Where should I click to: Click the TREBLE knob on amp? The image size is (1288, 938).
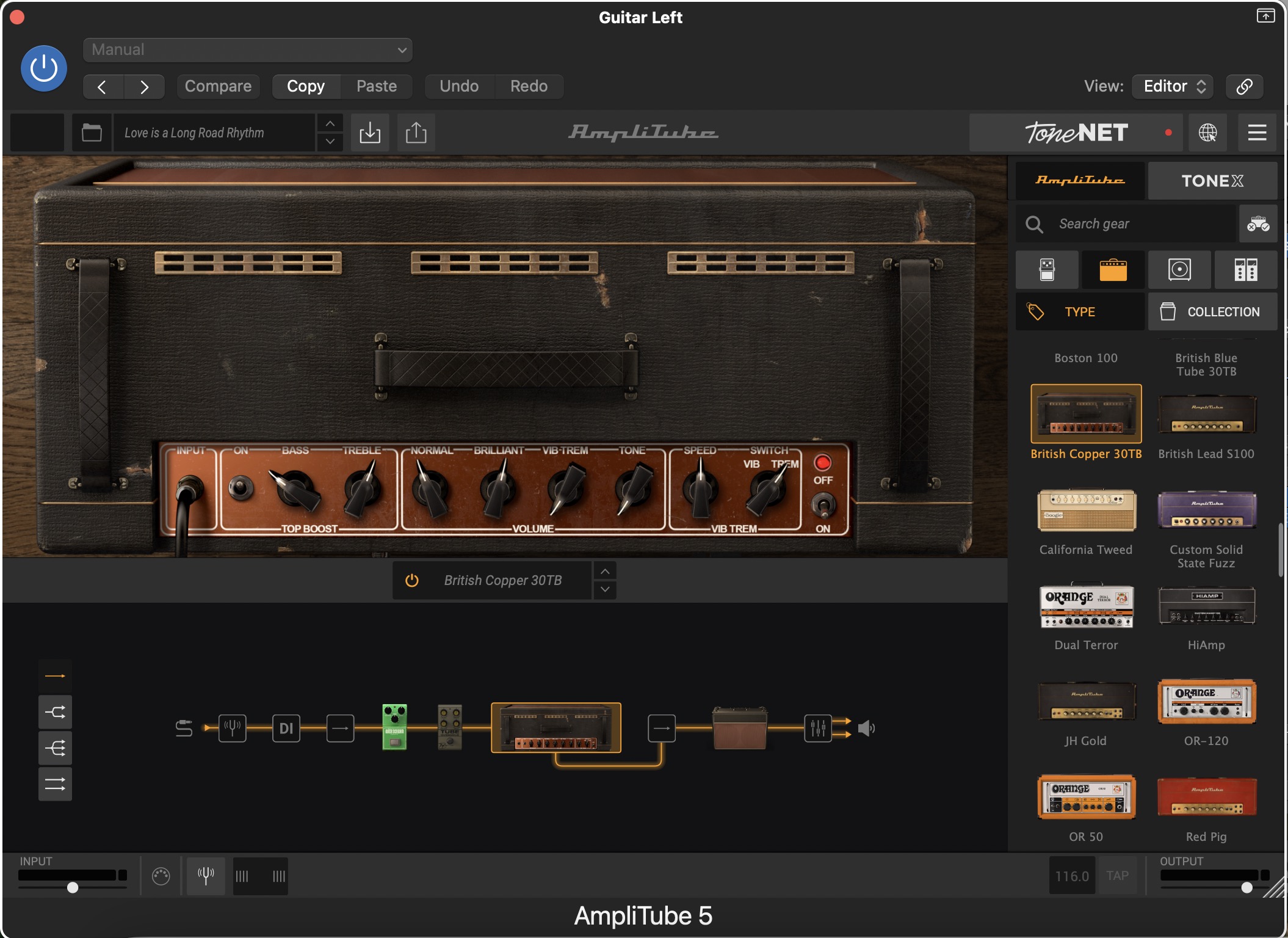[364, 489]
